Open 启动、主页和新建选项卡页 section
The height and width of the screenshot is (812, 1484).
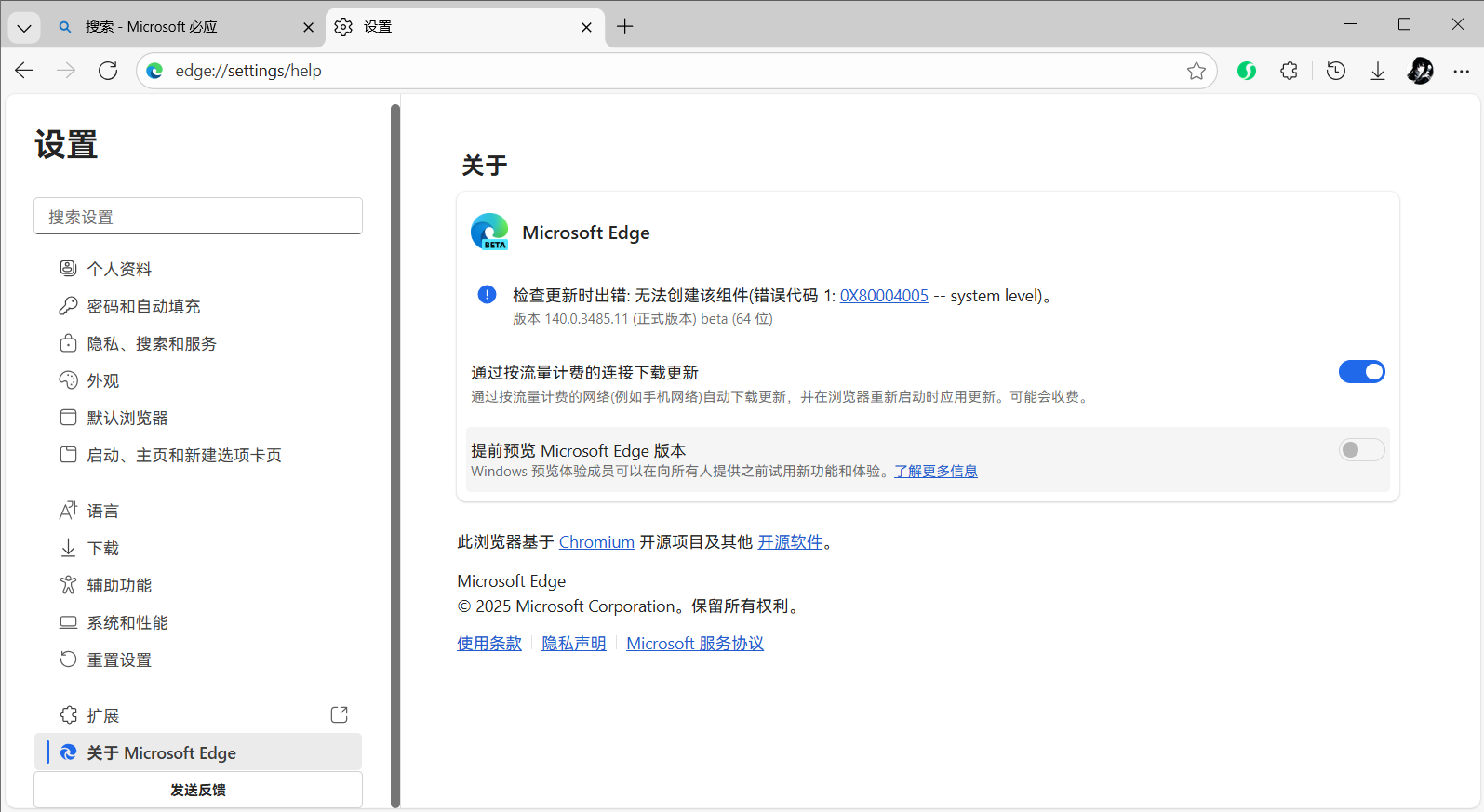tap(198, 455)
